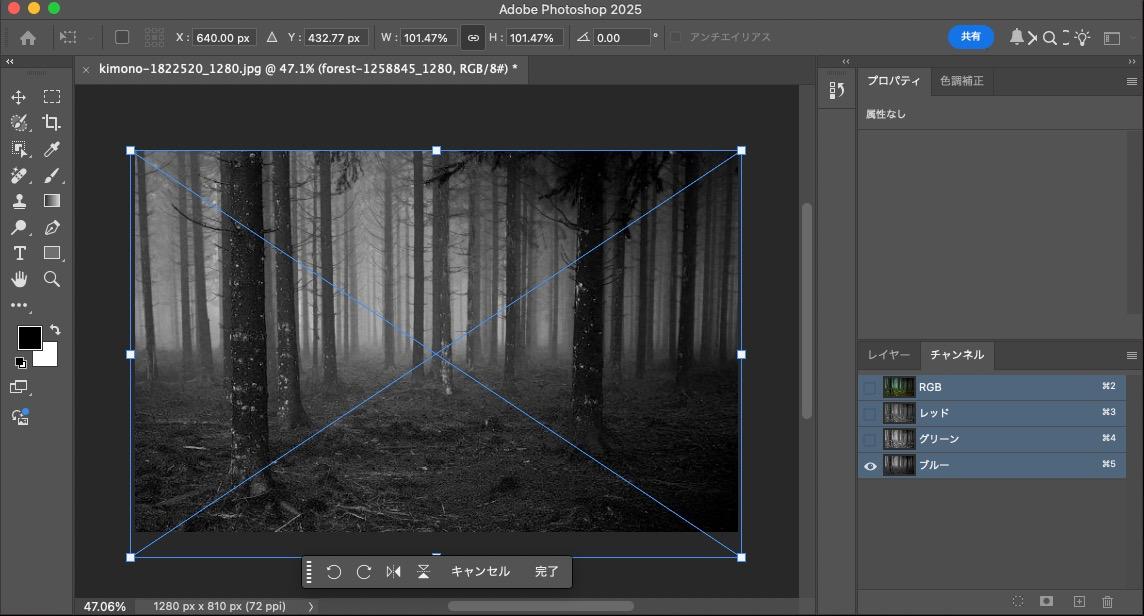Click キャンセル to cancel the transform
Image resolution: width=1144 pixels, height=616 pixels.
(480, 572)
